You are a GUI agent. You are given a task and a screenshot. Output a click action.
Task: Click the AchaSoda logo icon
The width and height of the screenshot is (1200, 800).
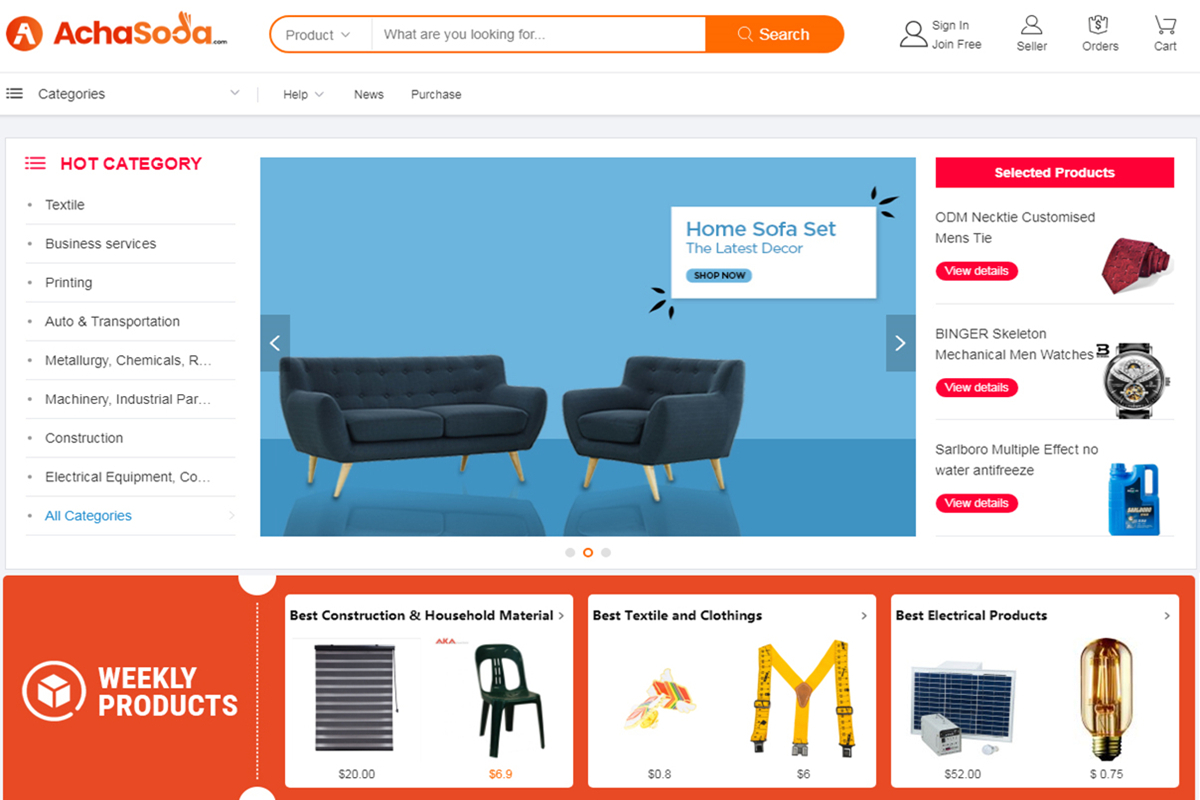tap(24, 34)
